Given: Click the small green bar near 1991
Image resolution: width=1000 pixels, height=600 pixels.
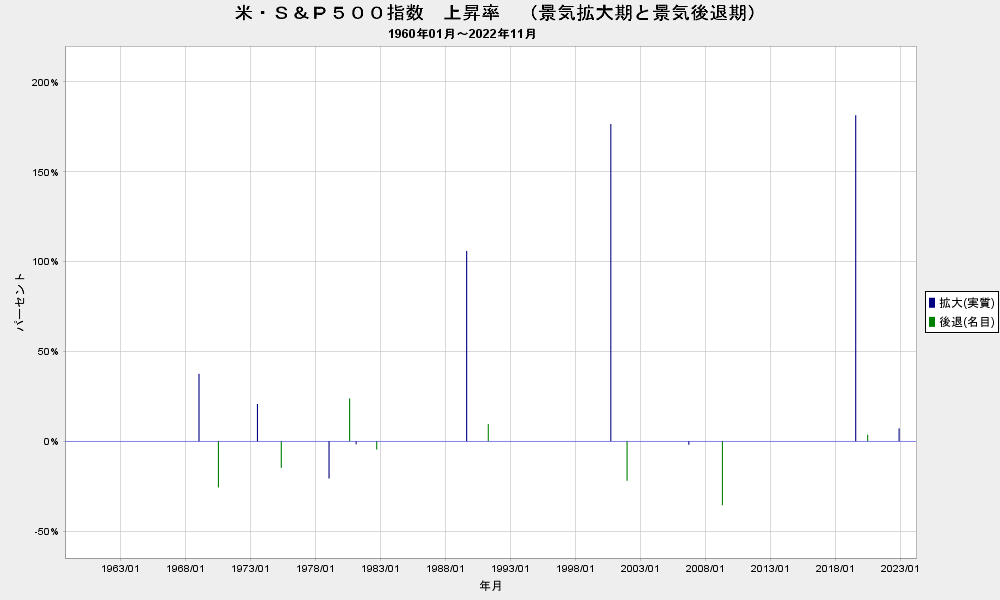Looking at the screenshot, I should click(489, 433).
